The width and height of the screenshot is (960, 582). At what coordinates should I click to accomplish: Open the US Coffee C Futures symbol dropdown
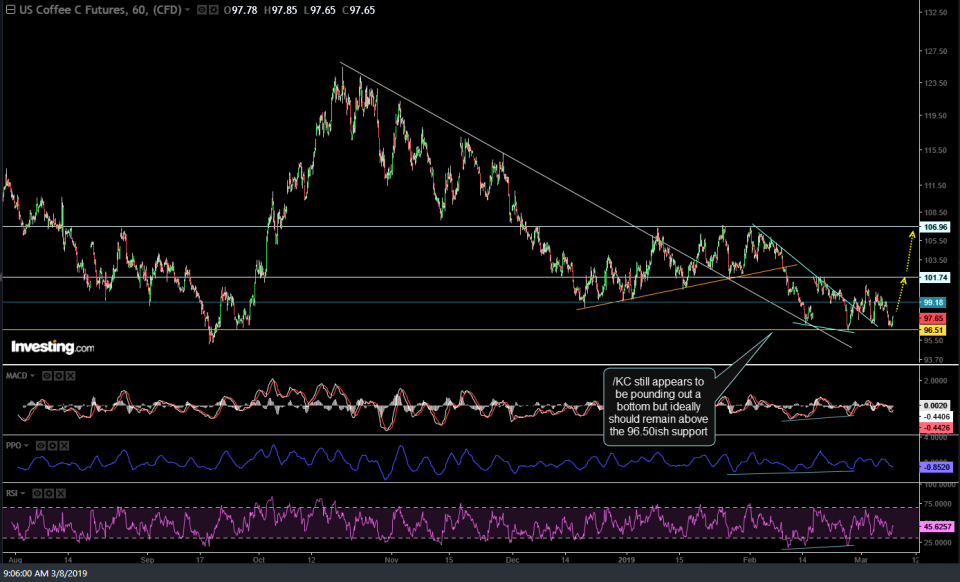click(185, 9)
